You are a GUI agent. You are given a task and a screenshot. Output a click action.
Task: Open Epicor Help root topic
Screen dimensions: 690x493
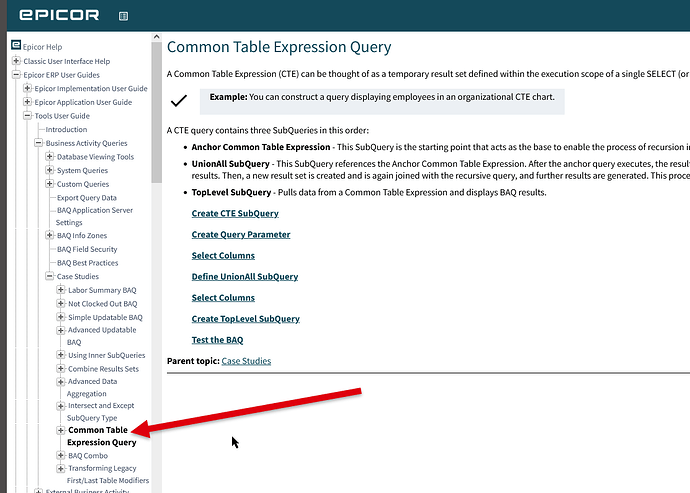tap(42, 47)
